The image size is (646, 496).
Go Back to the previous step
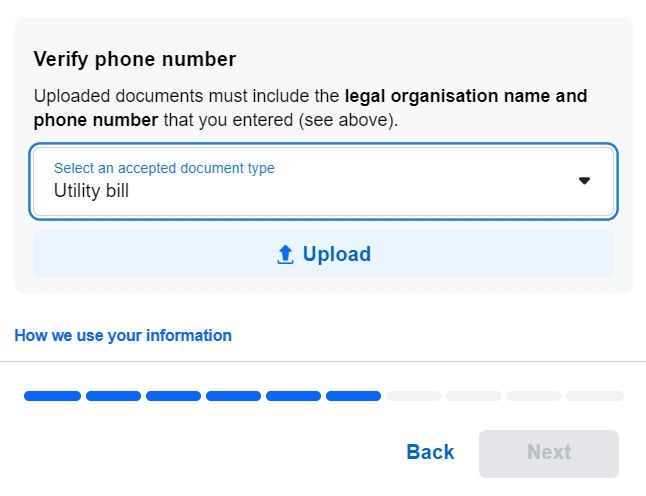click(x=430, y=452)
